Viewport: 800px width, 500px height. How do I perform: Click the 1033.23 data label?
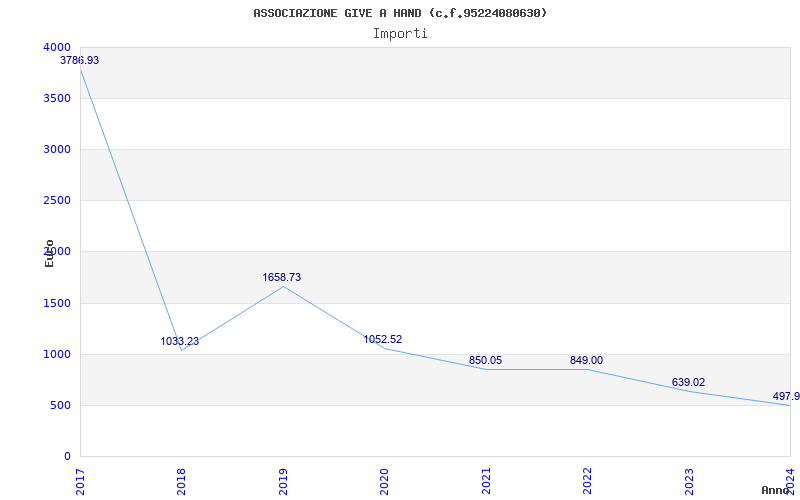pos(180,341)
